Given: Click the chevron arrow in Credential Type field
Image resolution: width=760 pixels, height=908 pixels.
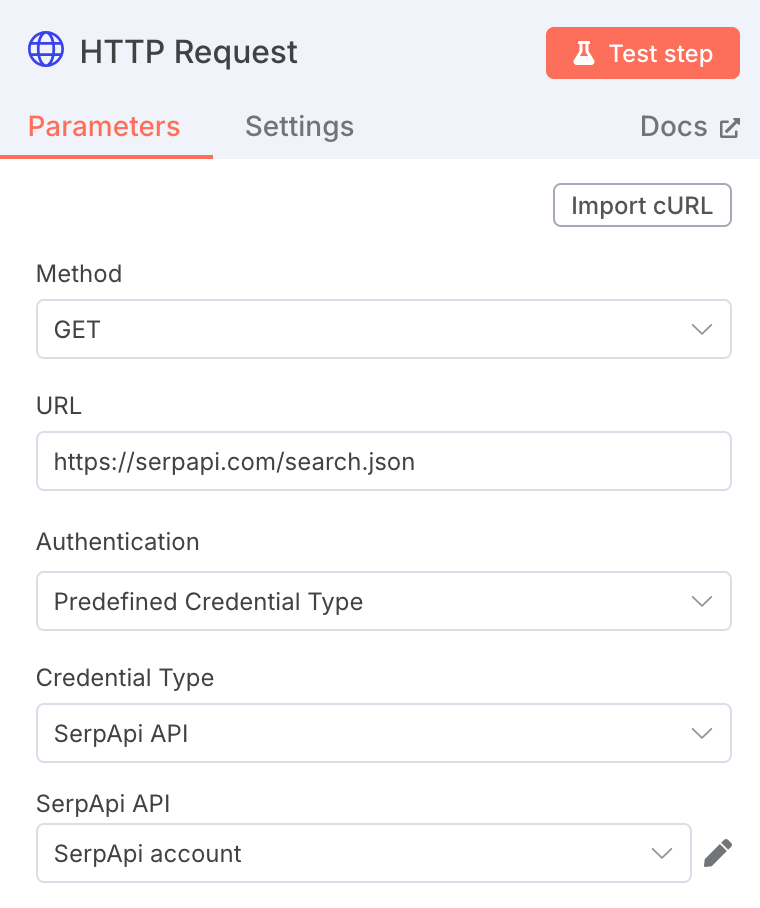Looking at the screenshot, I should coord(701,734).
